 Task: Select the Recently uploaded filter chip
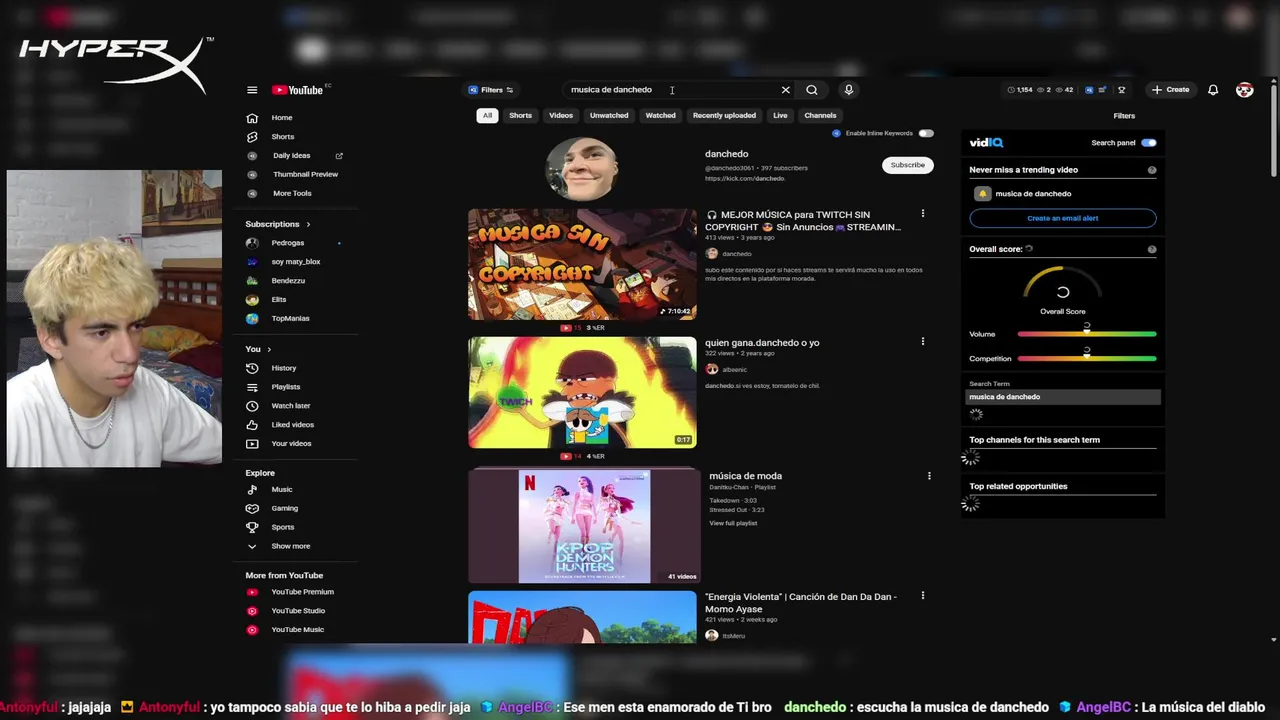[724, 116]
